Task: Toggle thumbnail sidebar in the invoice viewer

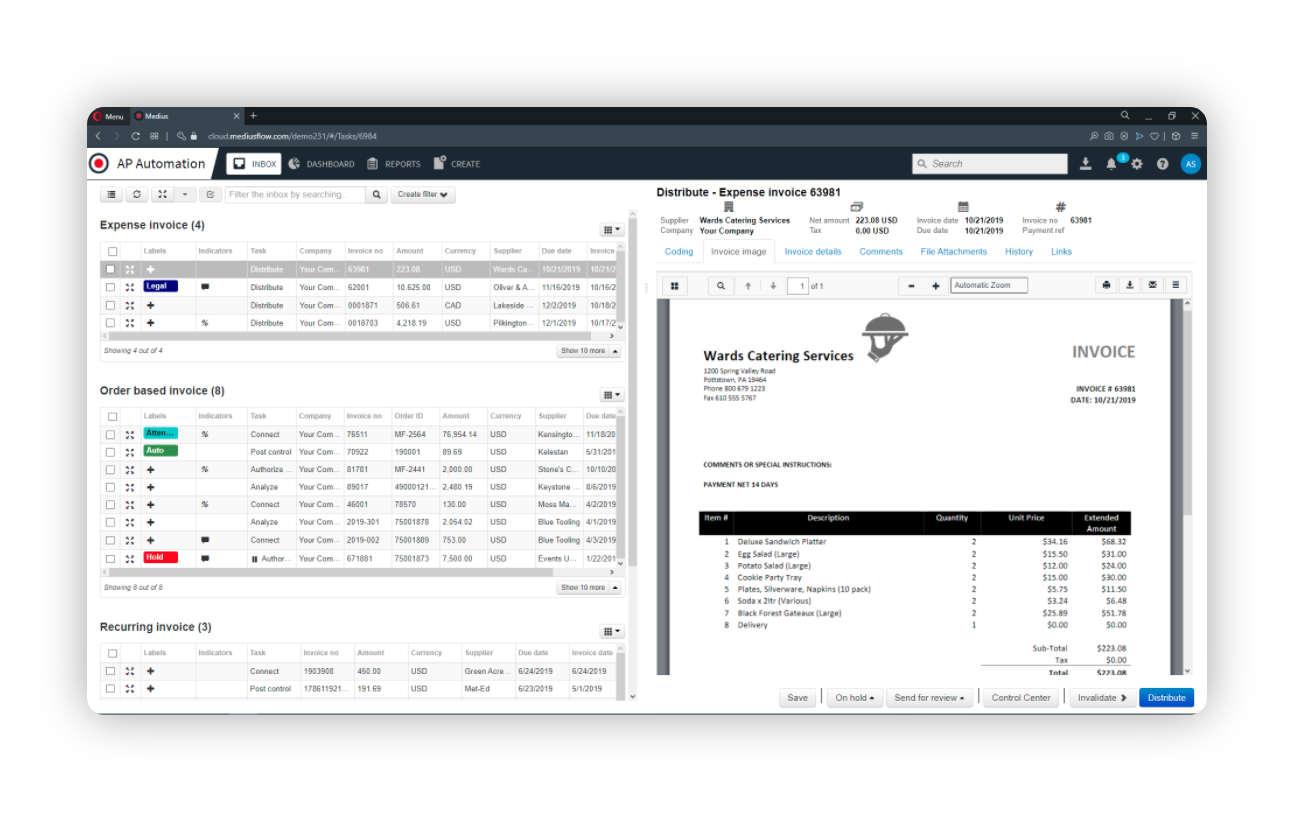Action: 675,286
